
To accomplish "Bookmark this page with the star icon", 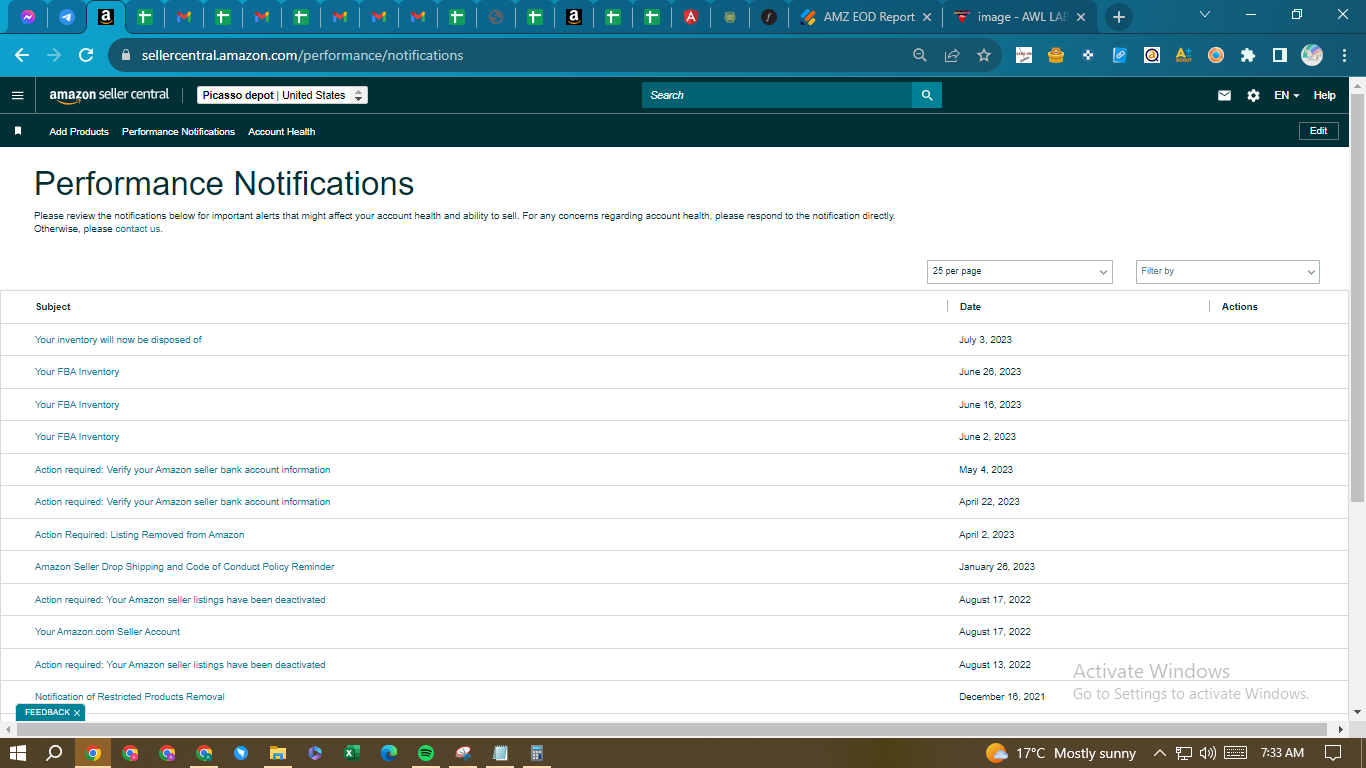I will point(984,55).
